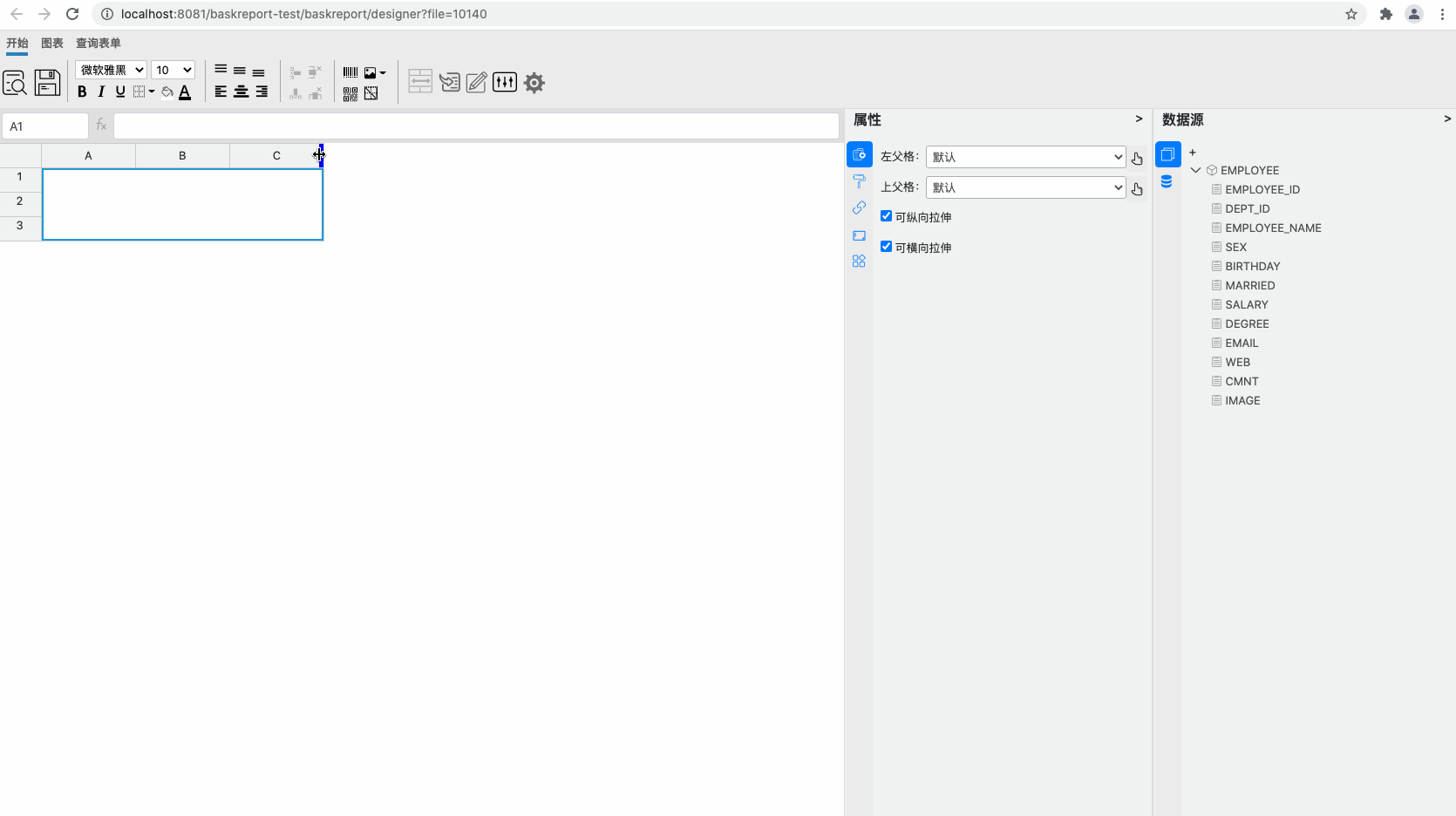Click the delete column icon
The height and width of the screenshot is (816, 1456).
coord(316,93)
